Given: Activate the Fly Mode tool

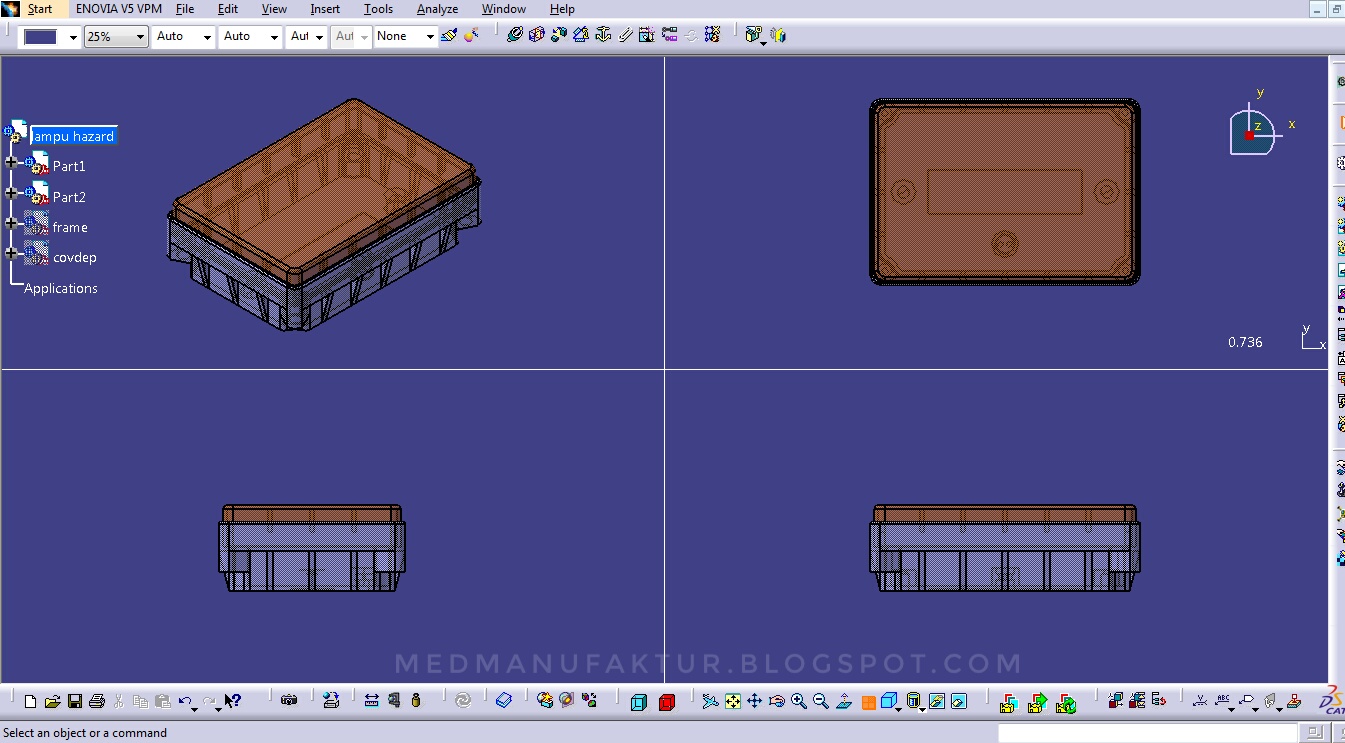Looking at the screenshot, I should [710, 700].
